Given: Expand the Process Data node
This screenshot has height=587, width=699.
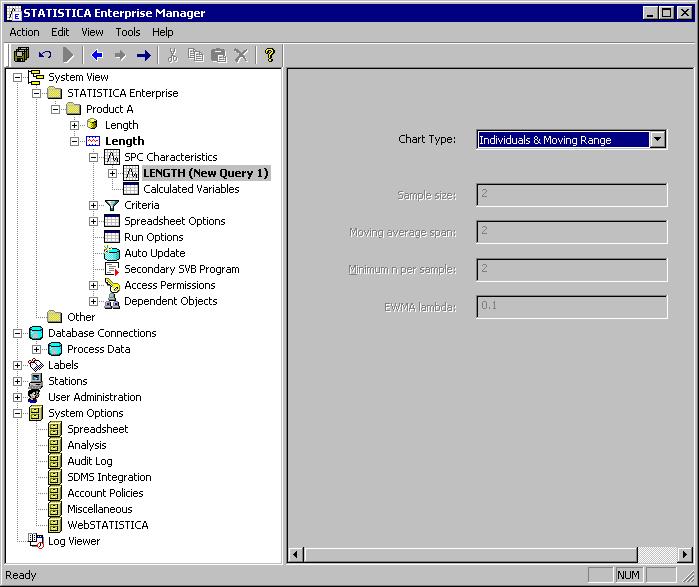Looking at the screenshot, I should tap(37, 349).
